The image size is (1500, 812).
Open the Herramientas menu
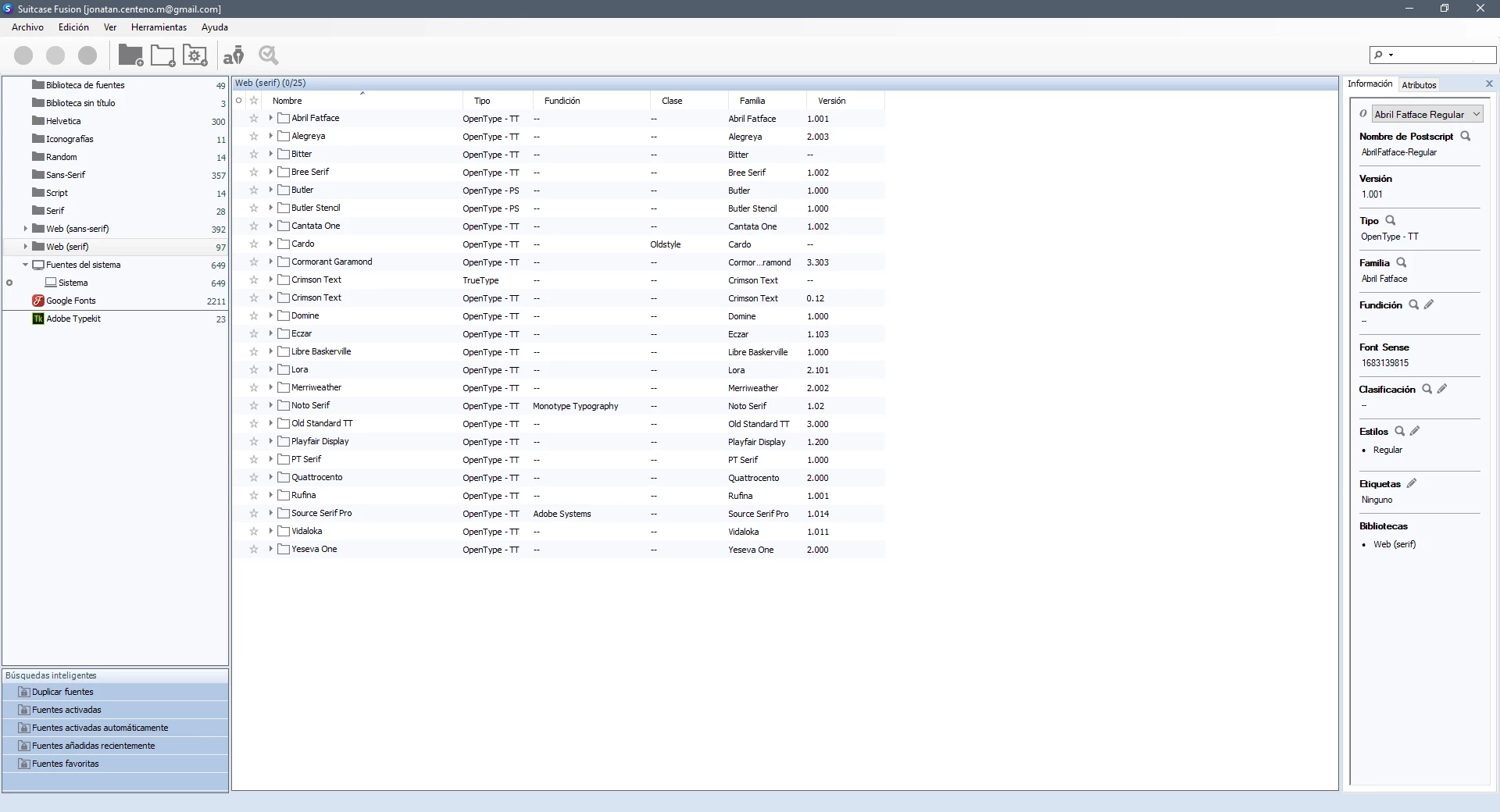point(159,27)
